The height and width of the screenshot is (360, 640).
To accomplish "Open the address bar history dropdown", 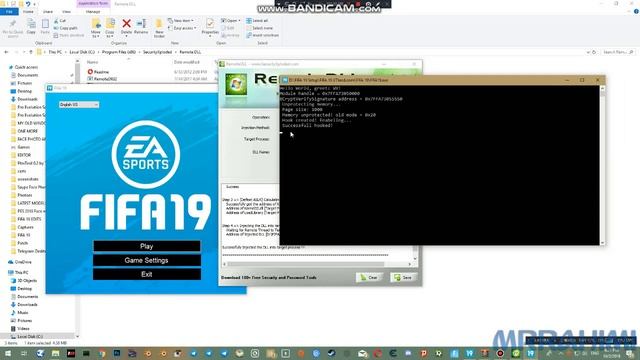I will click(x=588, y=52).
